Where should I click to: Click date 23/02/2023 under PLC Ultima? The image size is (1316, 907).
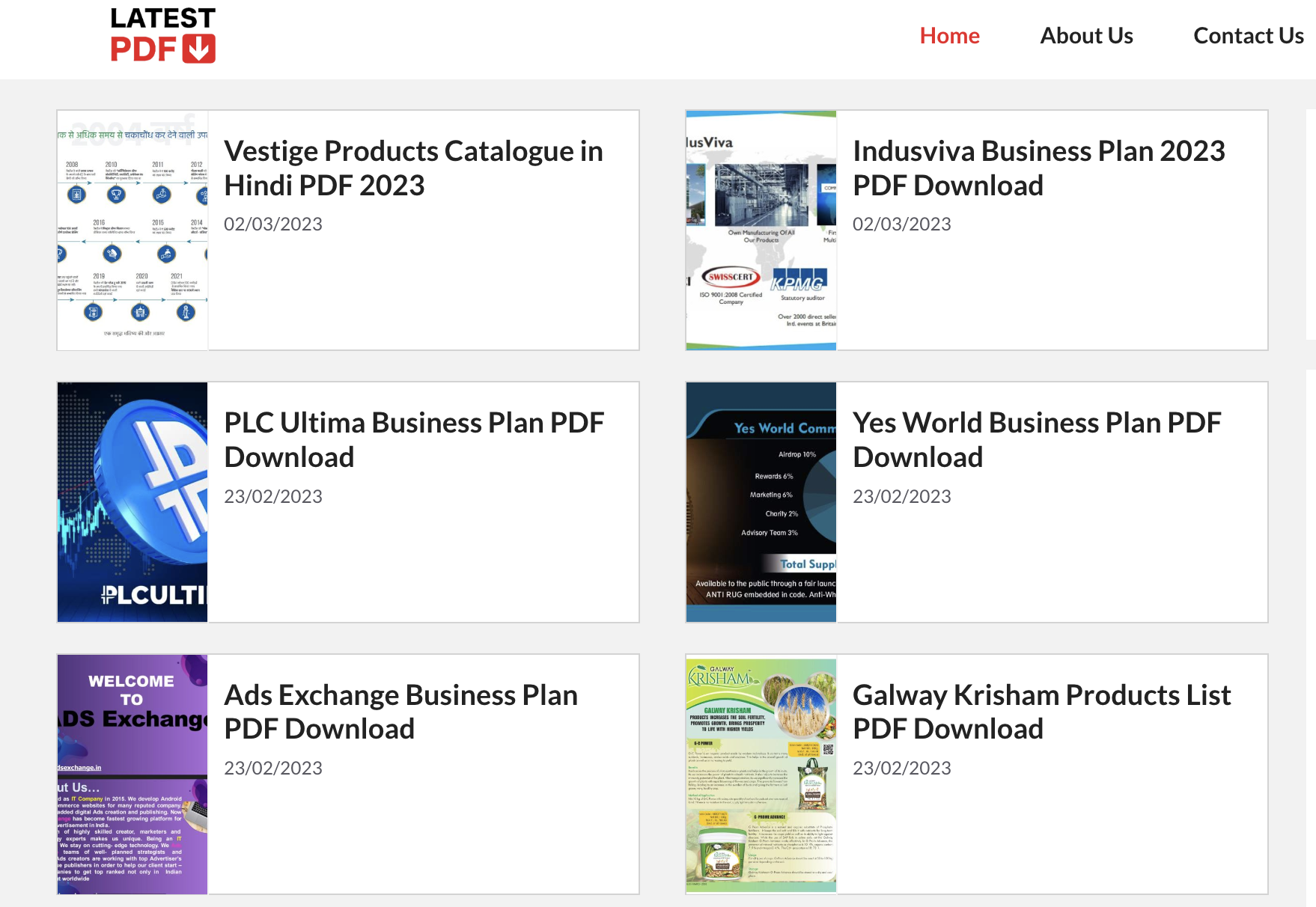[273, 496]
